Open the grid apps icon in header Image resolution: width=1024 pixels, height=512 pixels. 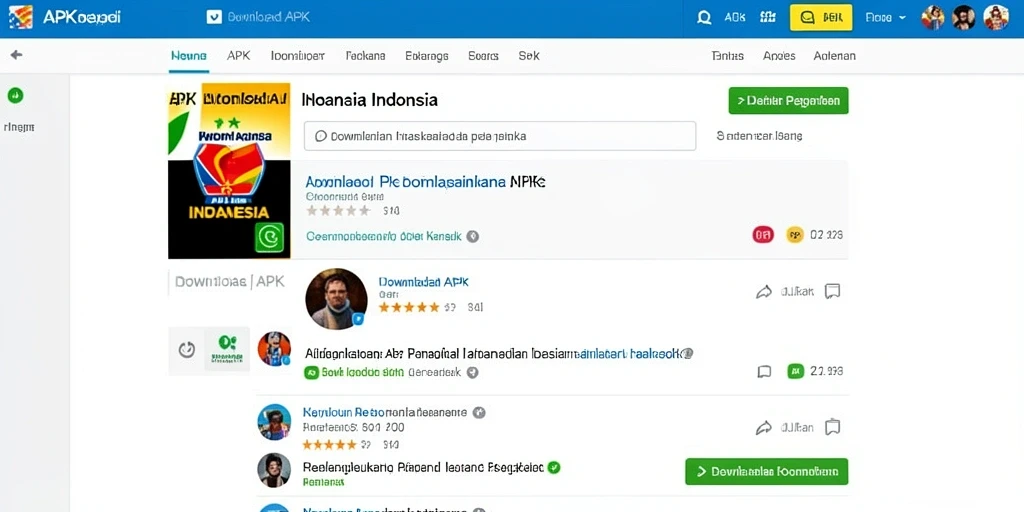coord(768,18)
